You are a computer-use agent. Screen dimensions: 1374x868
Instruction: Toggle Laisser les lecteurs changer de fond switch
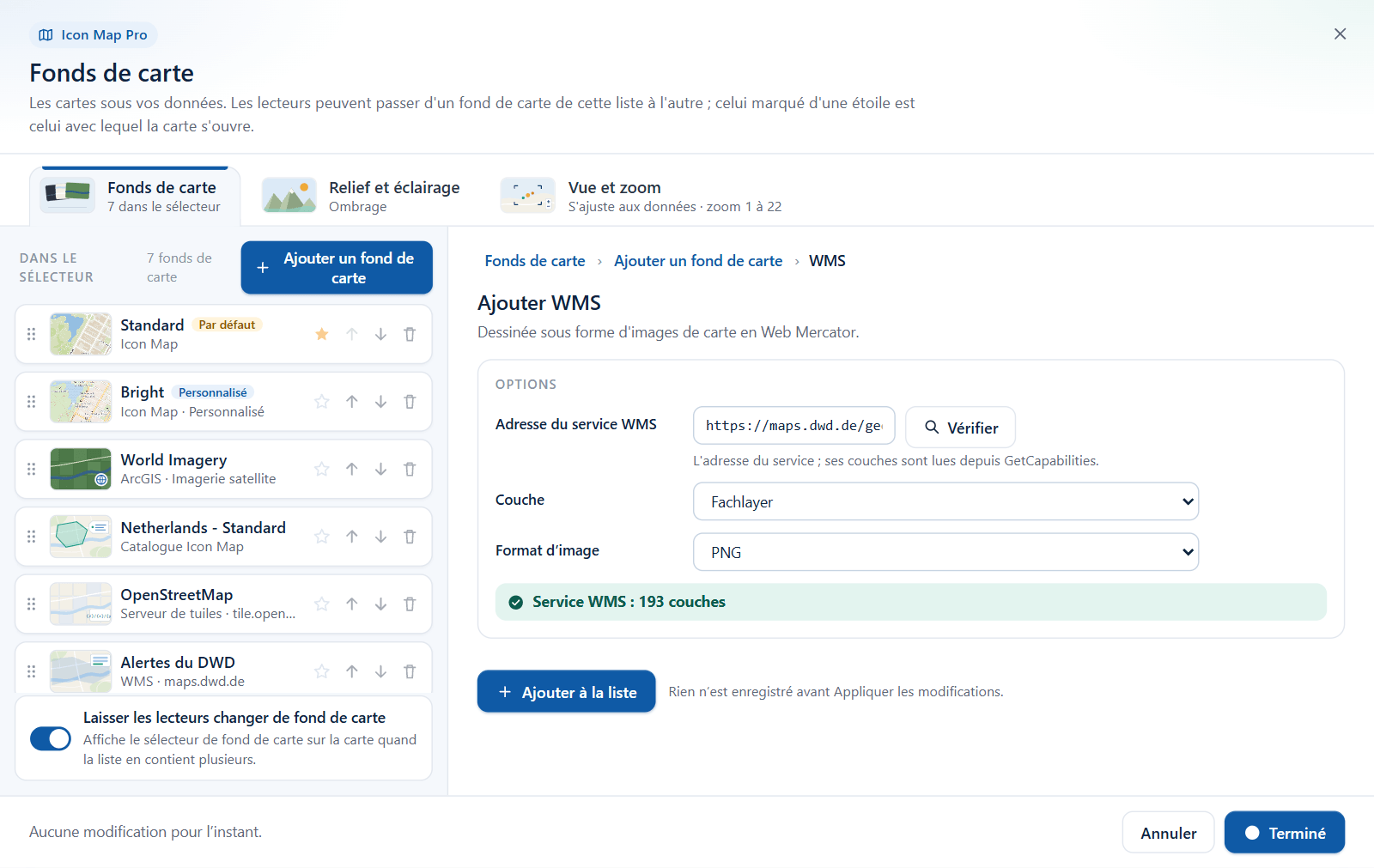[51, 738]
